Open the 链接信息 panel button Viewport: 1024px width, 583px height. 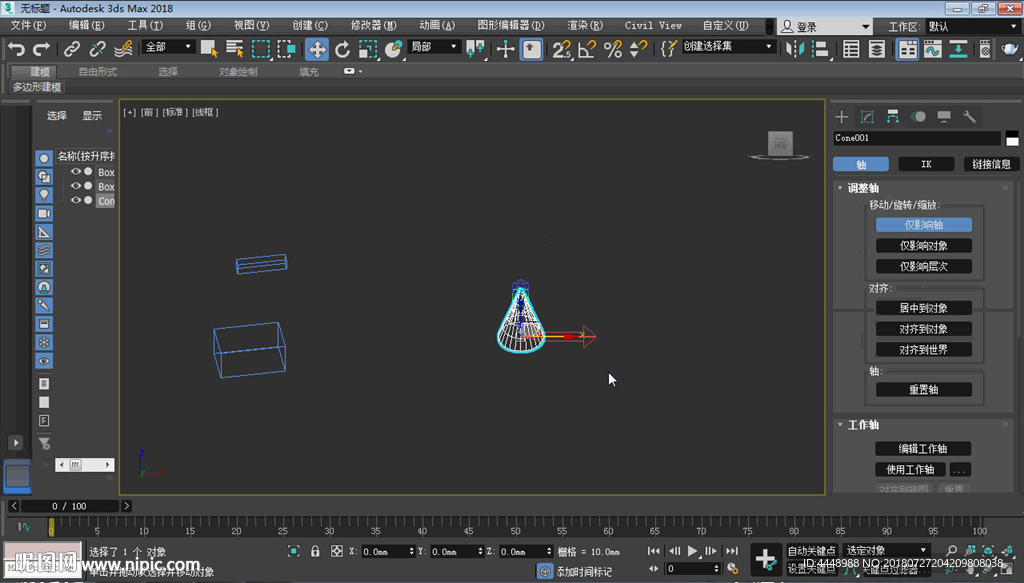point(991,164)
